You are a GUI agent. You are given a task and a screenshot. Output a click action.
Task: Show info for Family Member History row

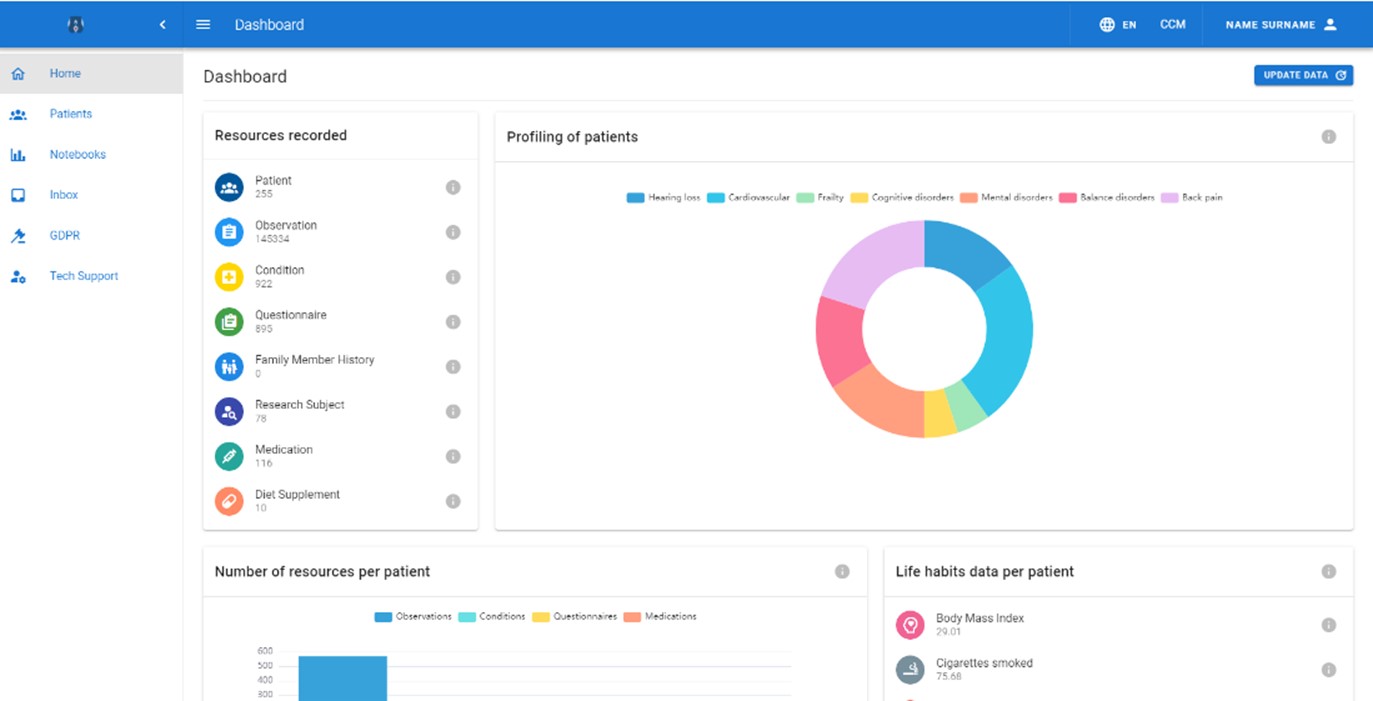click(453, 366)
